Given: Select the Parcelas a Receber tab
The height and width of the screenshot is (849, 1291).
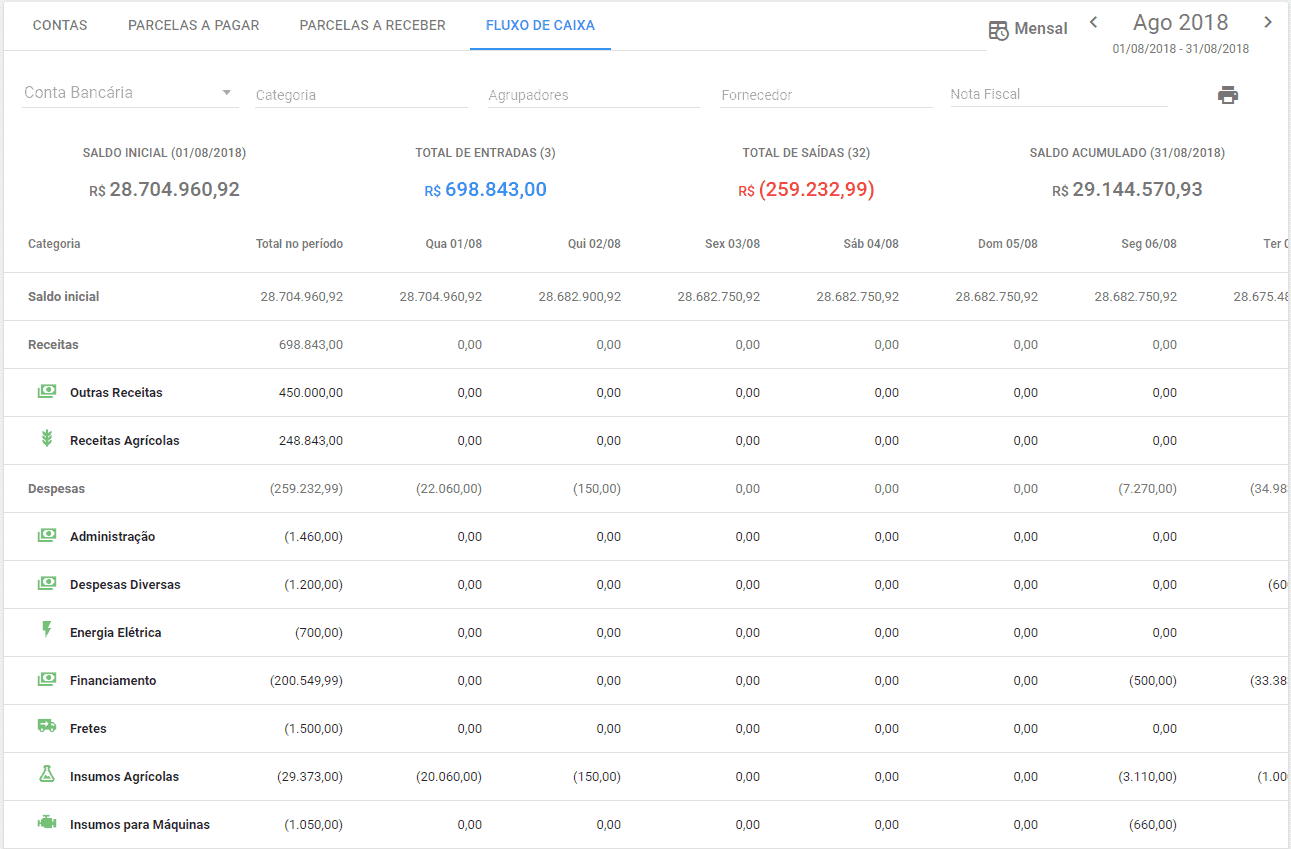Looking at the screenshot, I should tap(372, 25).
